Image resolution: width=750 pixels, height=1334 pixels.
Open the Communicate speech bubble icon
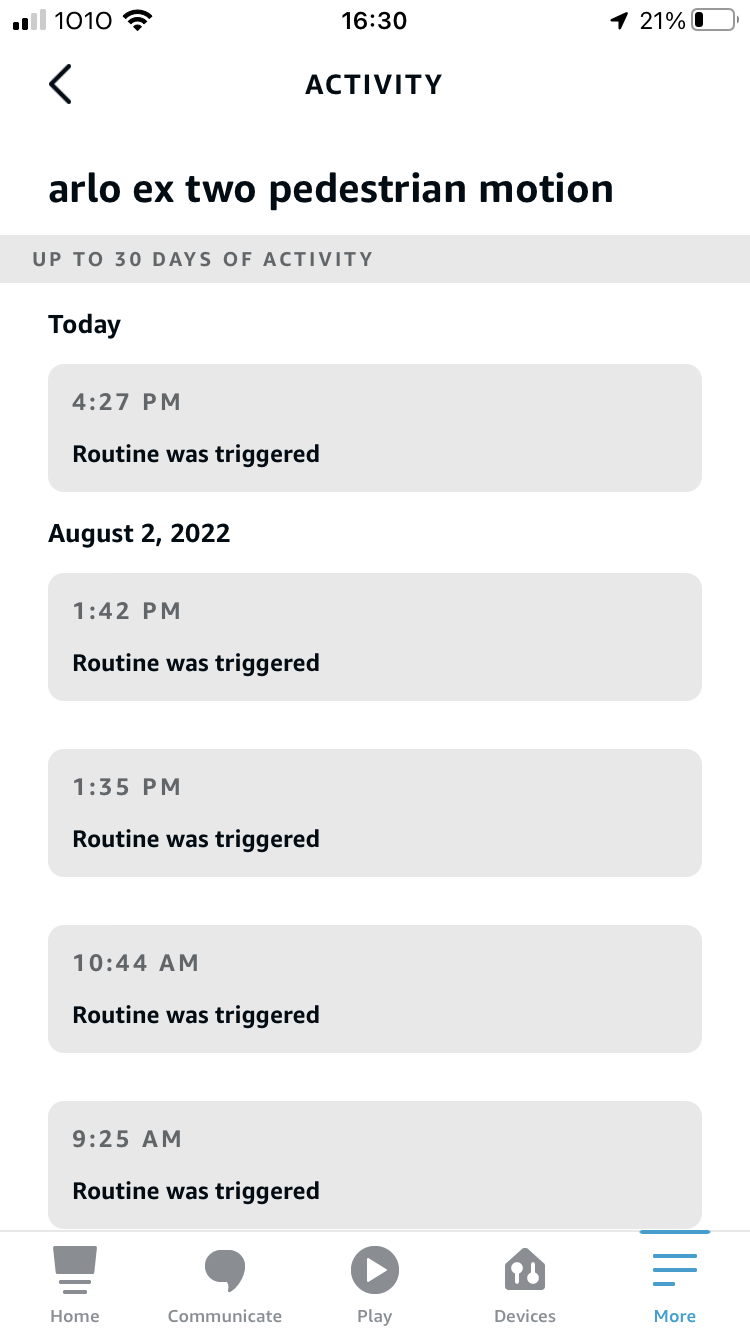[224, 1270]
